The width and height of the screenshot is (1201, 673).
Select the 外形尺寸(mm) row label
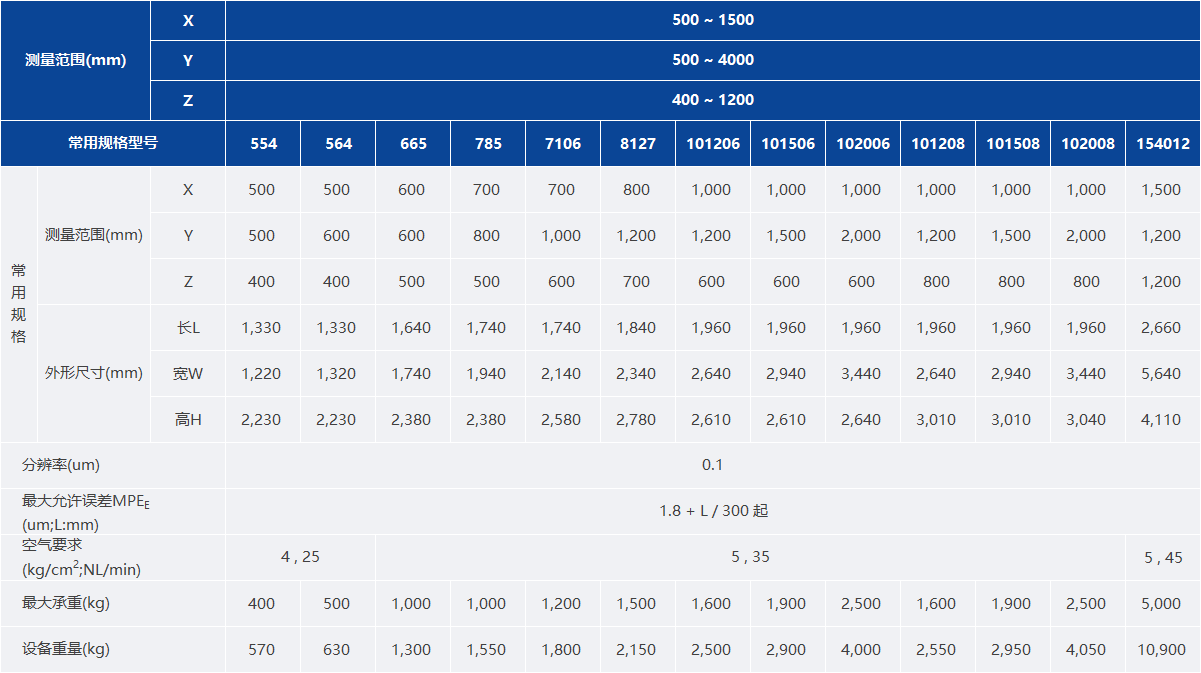[x=94, y=374]
